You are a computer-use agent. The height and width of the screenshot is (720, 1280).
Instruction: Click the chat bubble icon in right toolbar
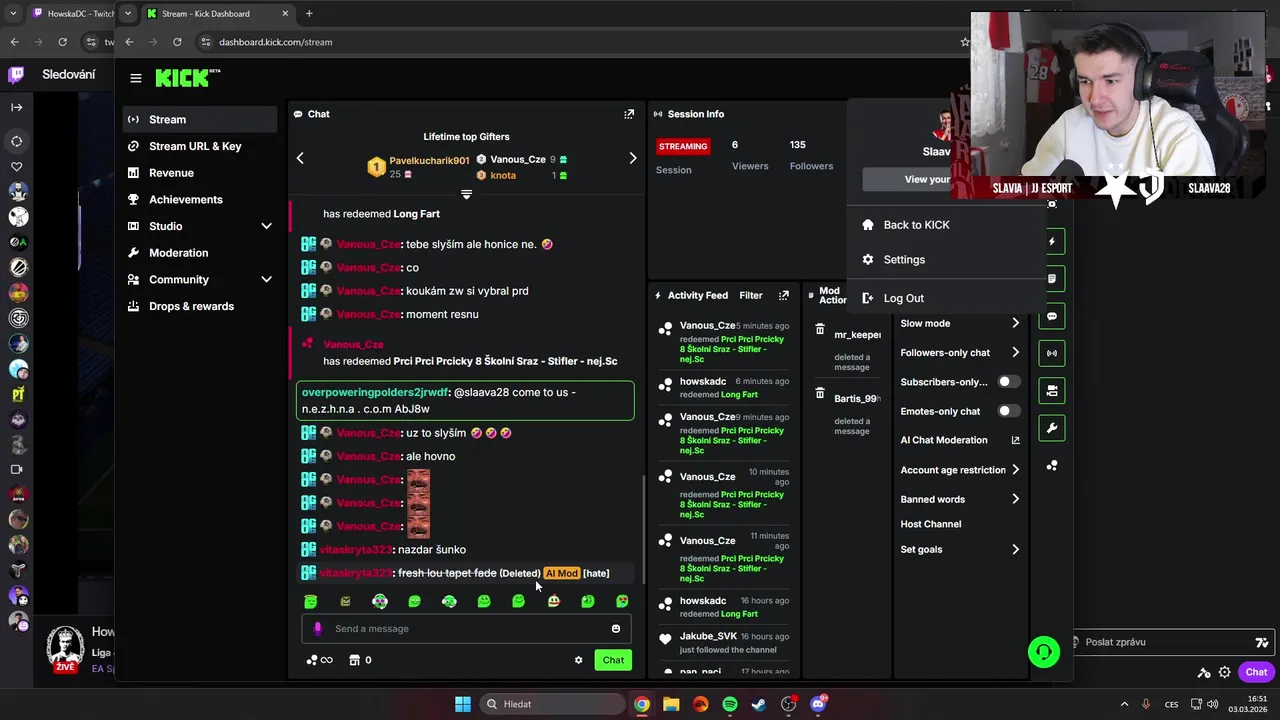pyautogui.click(x=1052, y=316)
